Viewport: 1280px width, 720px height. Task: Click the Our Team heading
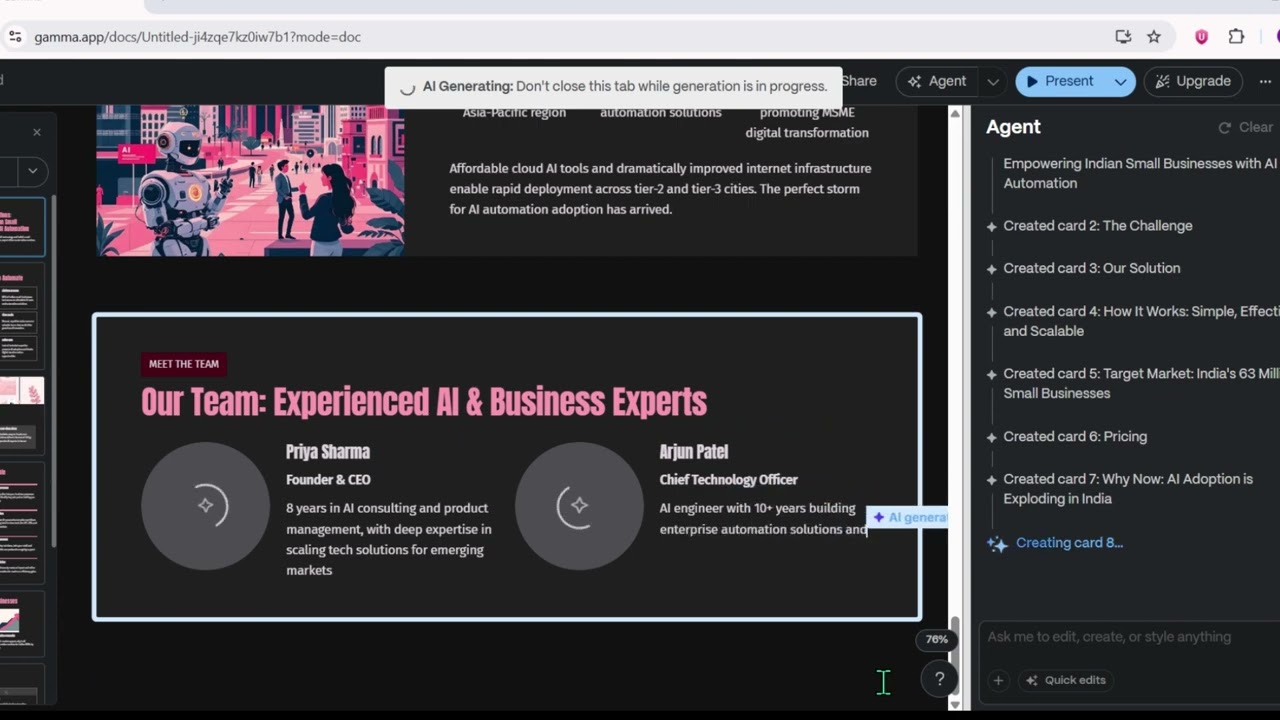424,402
